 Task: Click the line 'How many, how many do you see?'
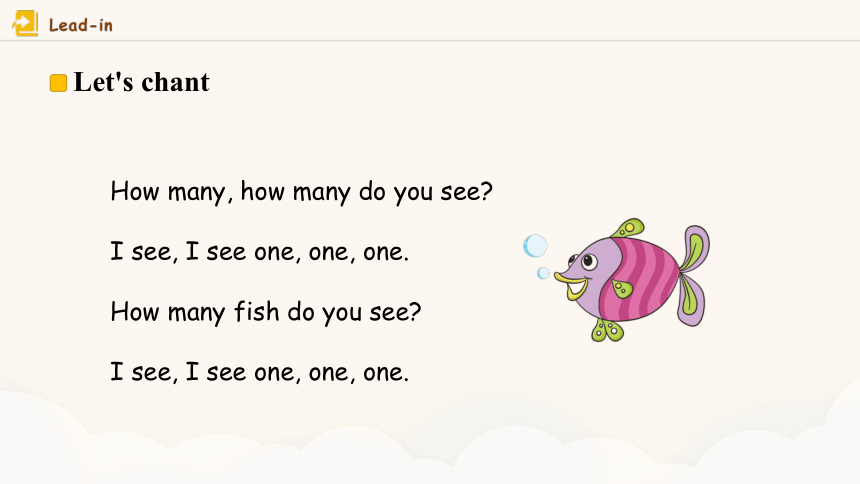click(x=302, y=192)
